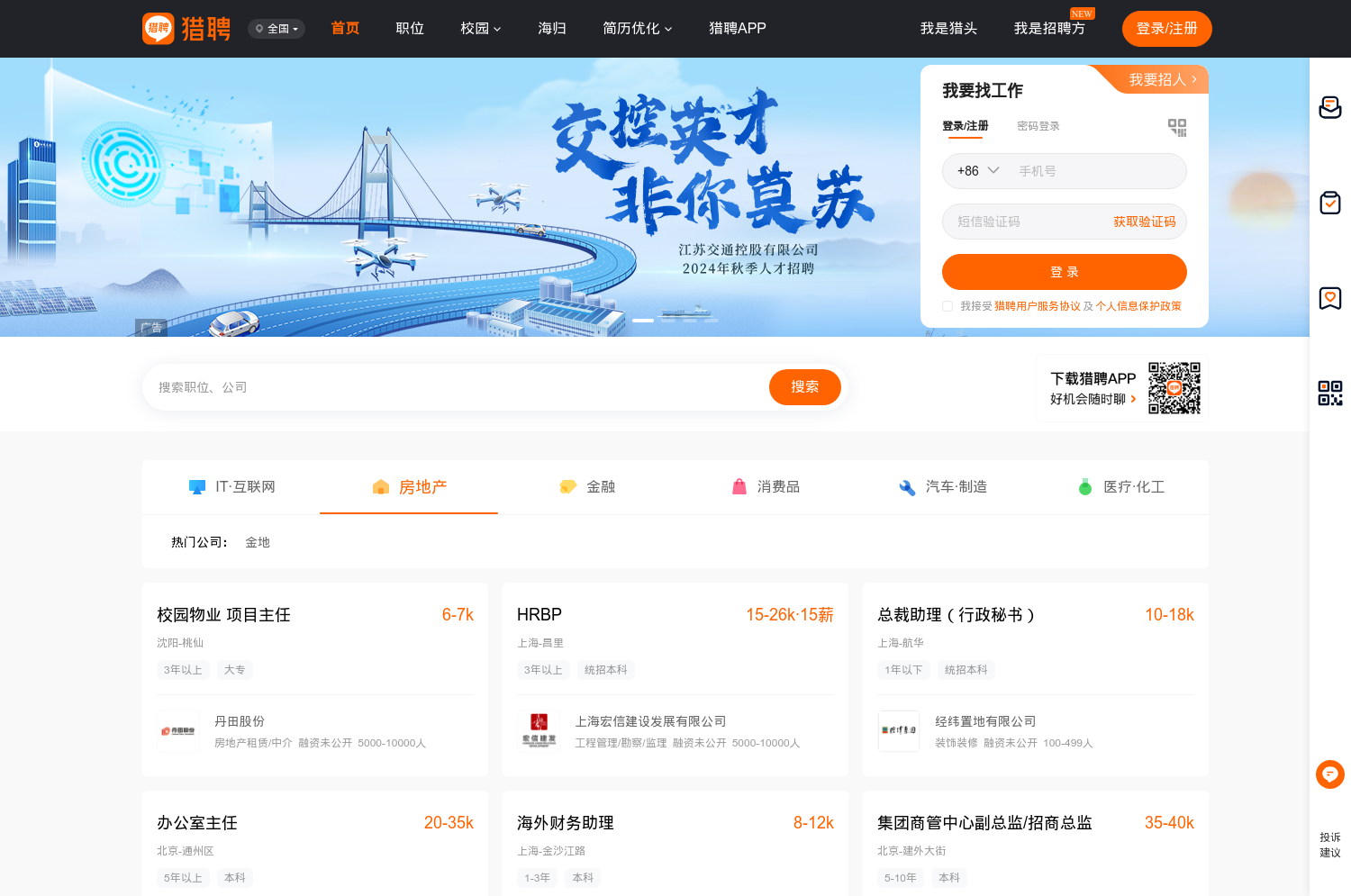Go to 首页 in navigation
Image resolution: width=1351 pixels, height=896 pixels.
tap(345, 29)
